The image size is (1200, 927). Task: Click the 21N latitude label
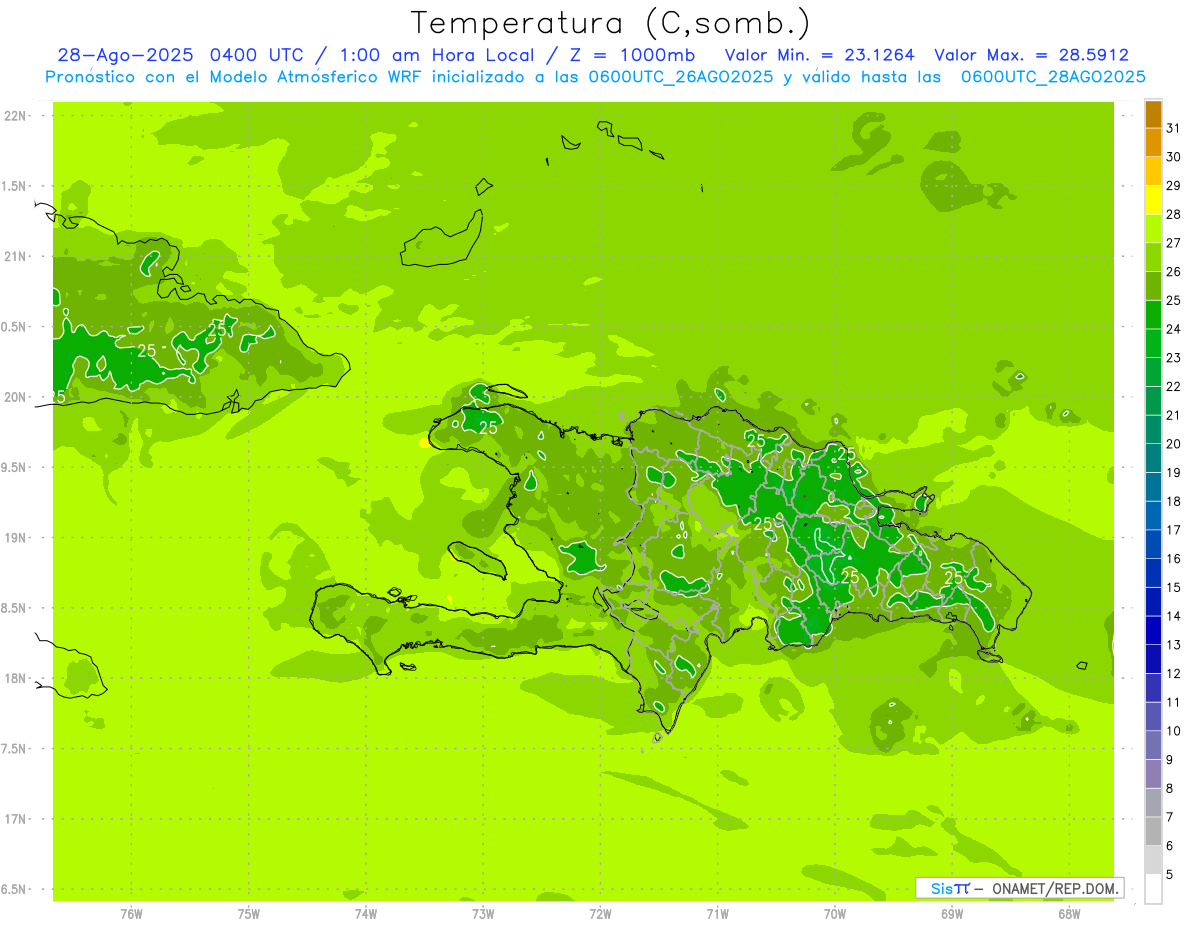click(15, 256)
